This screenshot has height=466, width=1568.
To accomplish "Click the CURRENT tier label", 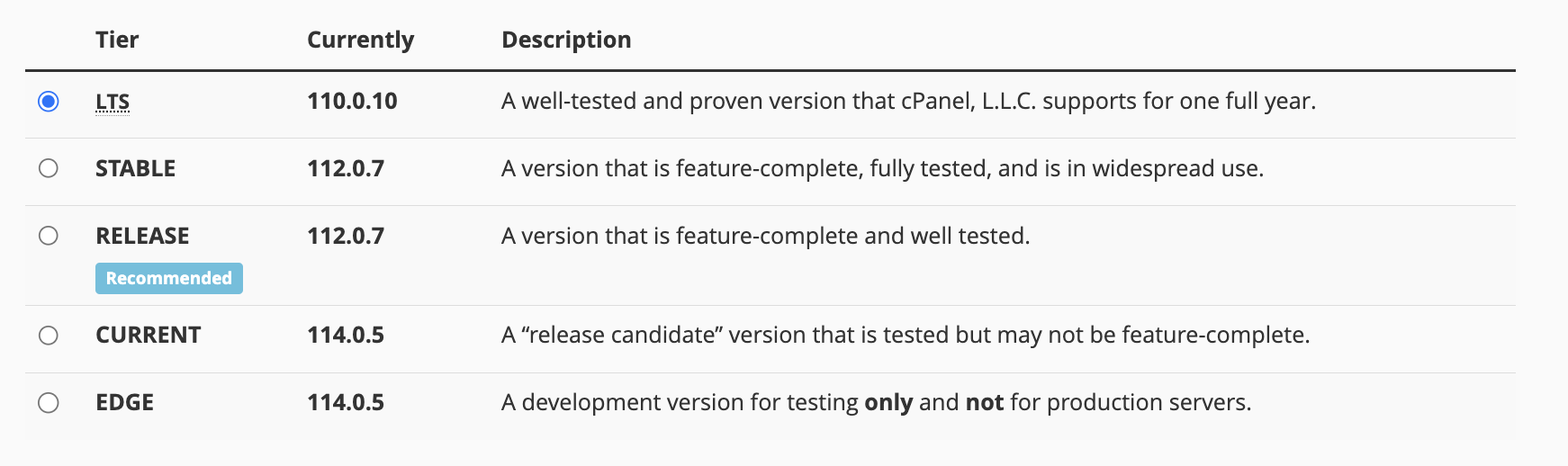I will (149, 335).
